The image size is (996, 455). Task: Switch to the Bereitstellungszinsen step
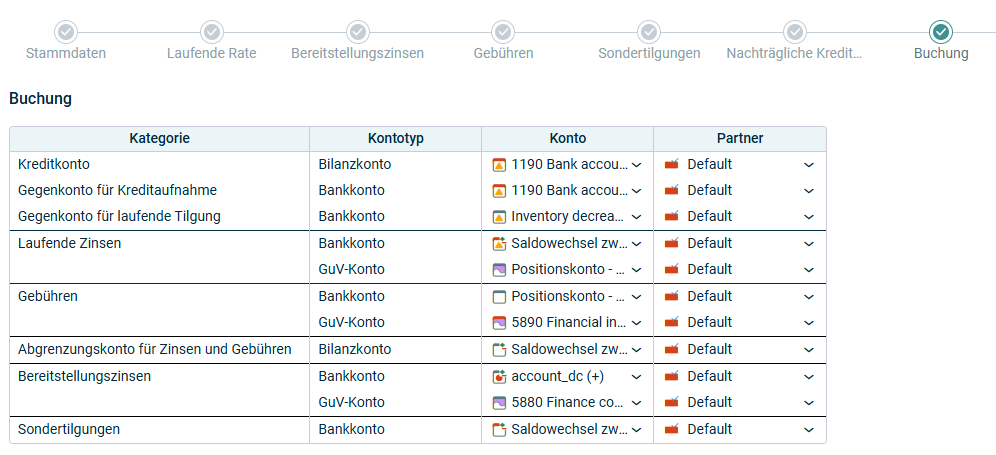(x=358, y=53)
